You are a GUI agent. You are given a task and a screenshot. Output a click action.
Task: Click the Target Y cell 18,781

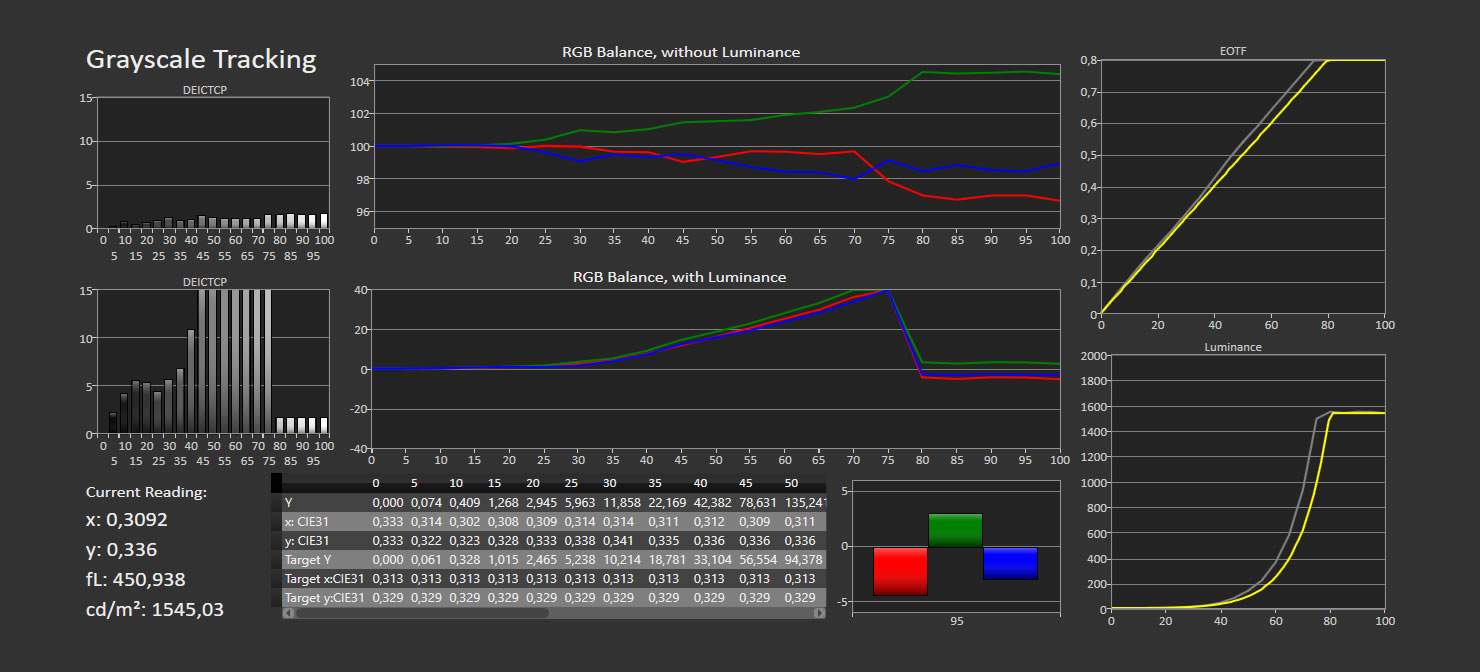click(x=667, y=559)
